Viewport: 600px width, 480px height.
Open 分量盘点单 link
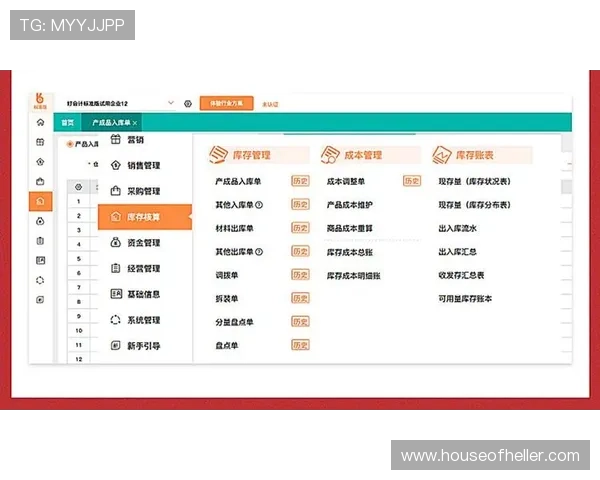point(234,322)
